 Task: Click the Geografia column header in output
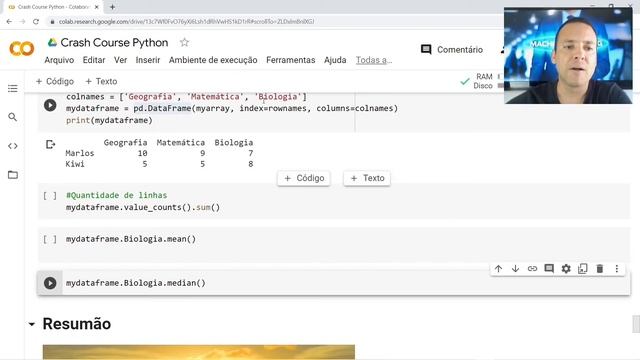coord(125,142)
